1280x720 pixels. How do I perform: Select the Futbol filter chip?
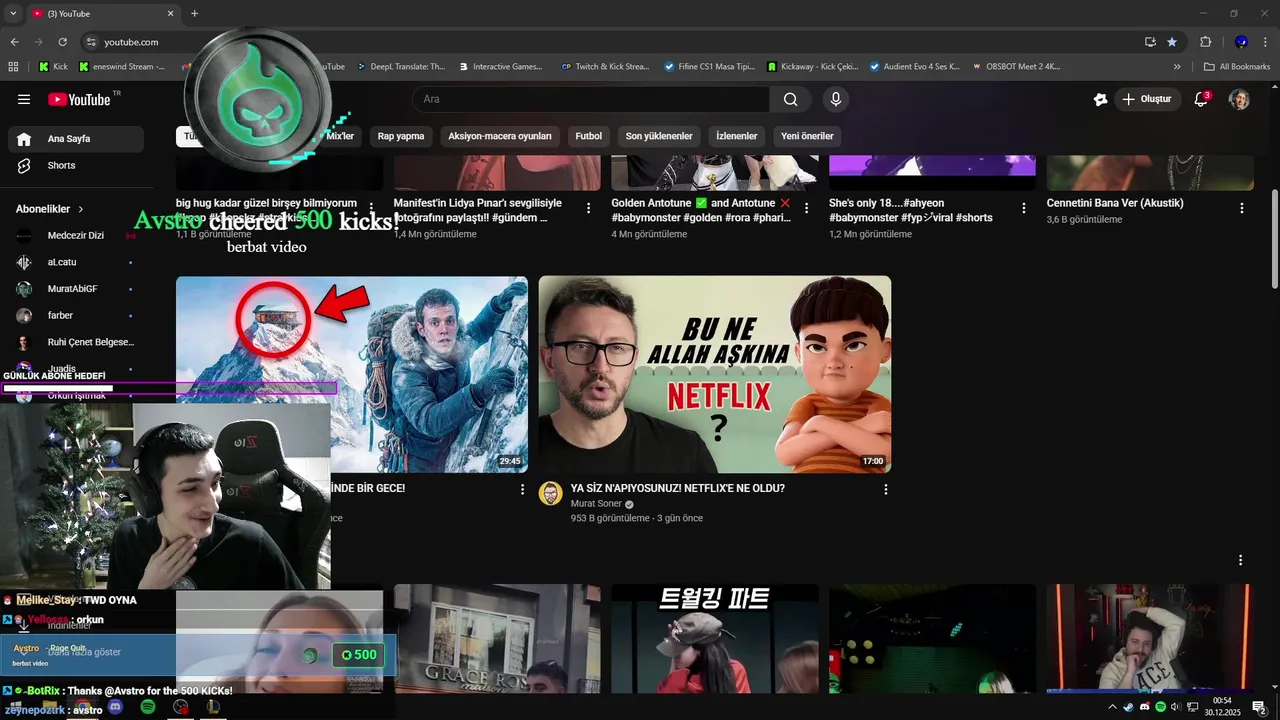coord(589,136)
